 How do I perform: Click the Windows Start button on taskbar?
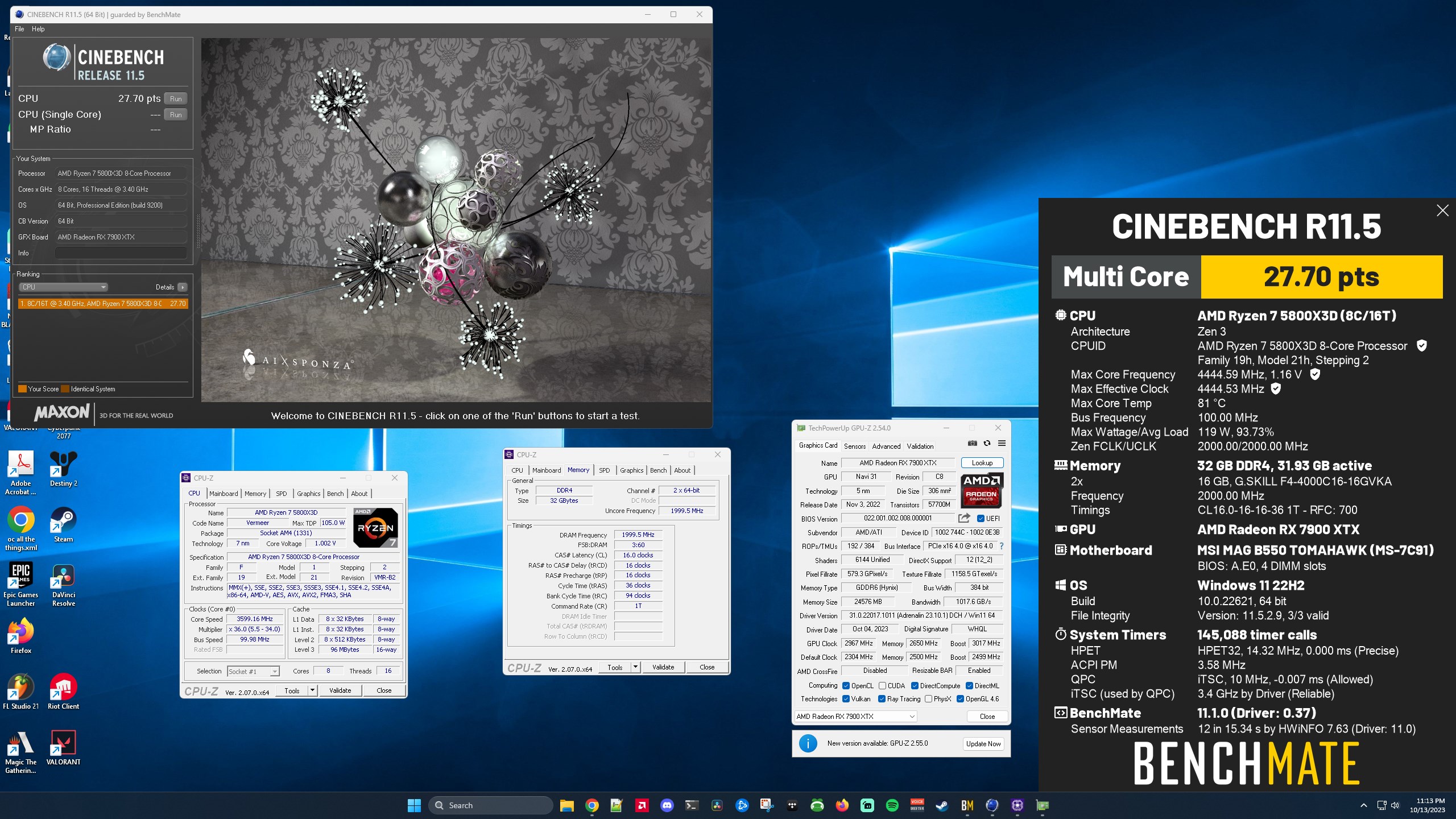coord(414,805)
